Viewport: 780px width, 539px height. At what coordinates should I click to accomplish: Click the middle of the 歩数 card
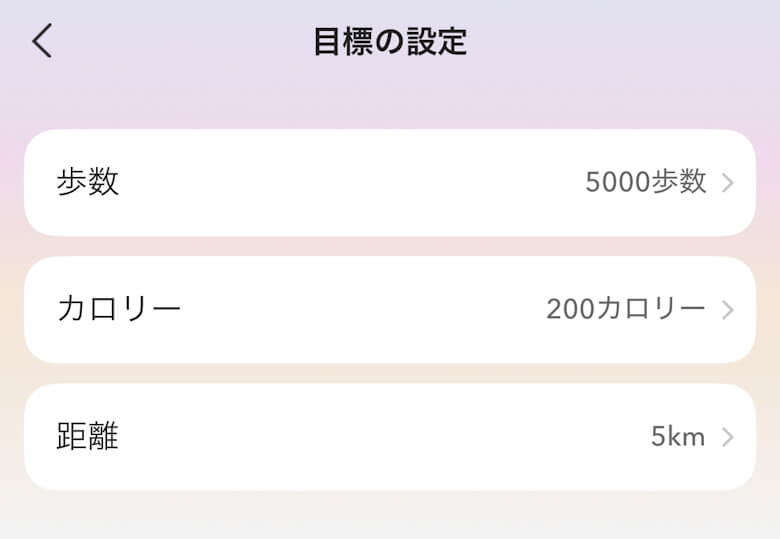(389, 183)
